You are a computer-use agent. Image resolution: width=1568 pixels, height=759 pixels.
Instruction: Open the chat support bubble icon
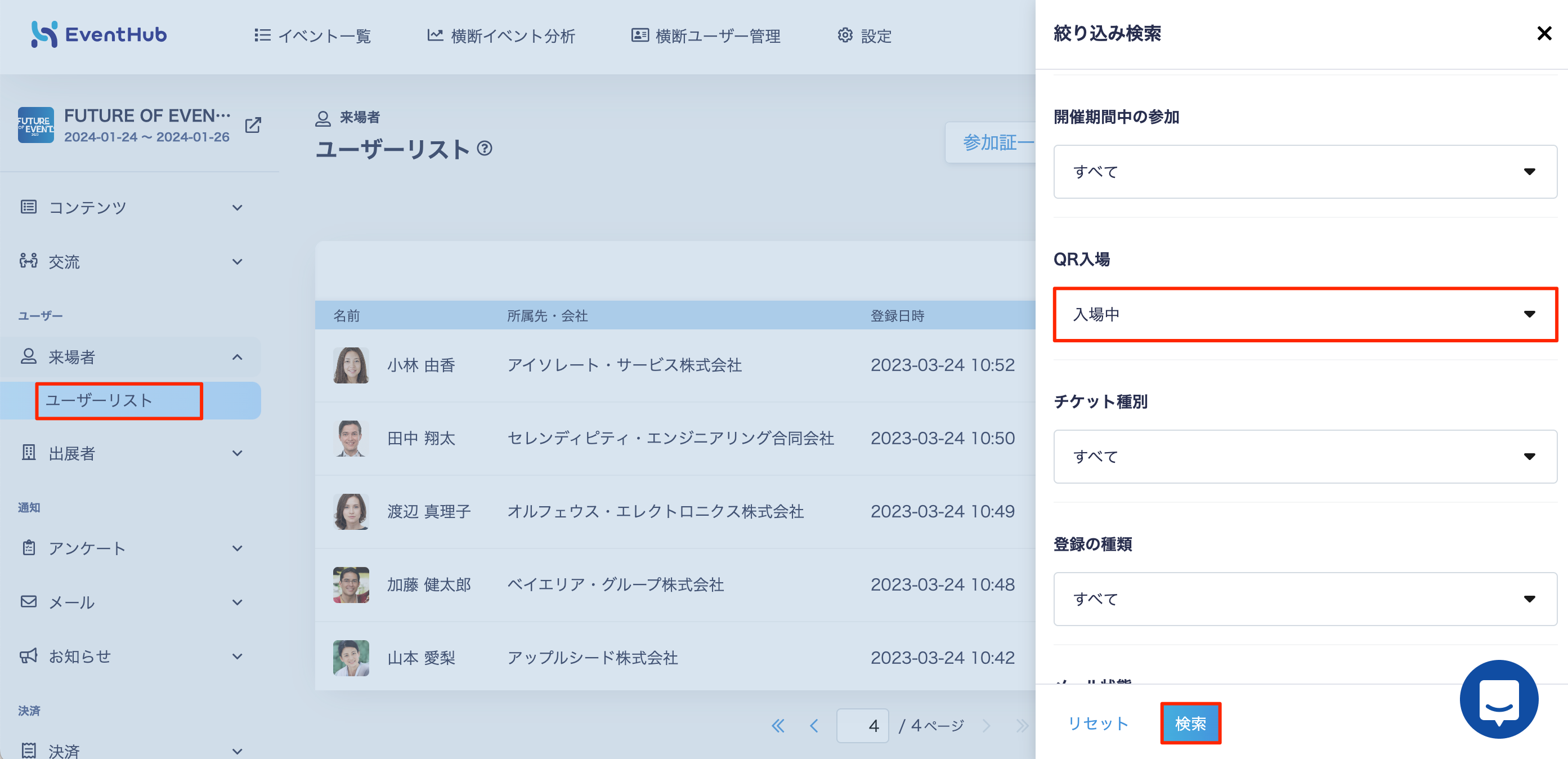tap(1499, 699)
